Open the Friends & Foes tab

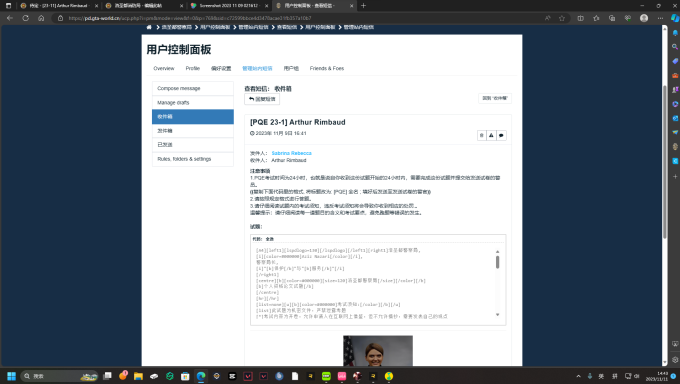pyautogui.click(x=327, y=69)
